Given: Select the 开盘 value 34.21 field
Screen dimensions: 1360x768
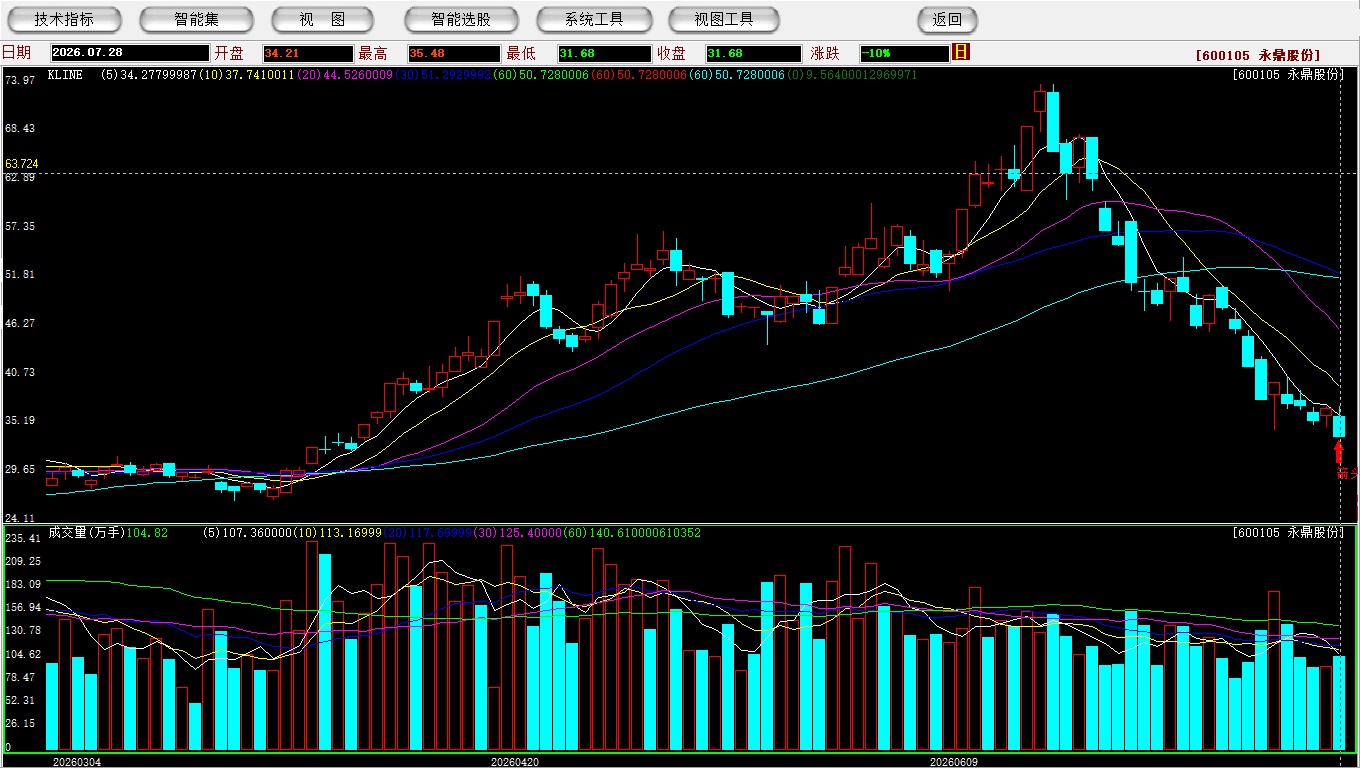Looking at the screenshot, I should tap(308, 53).
